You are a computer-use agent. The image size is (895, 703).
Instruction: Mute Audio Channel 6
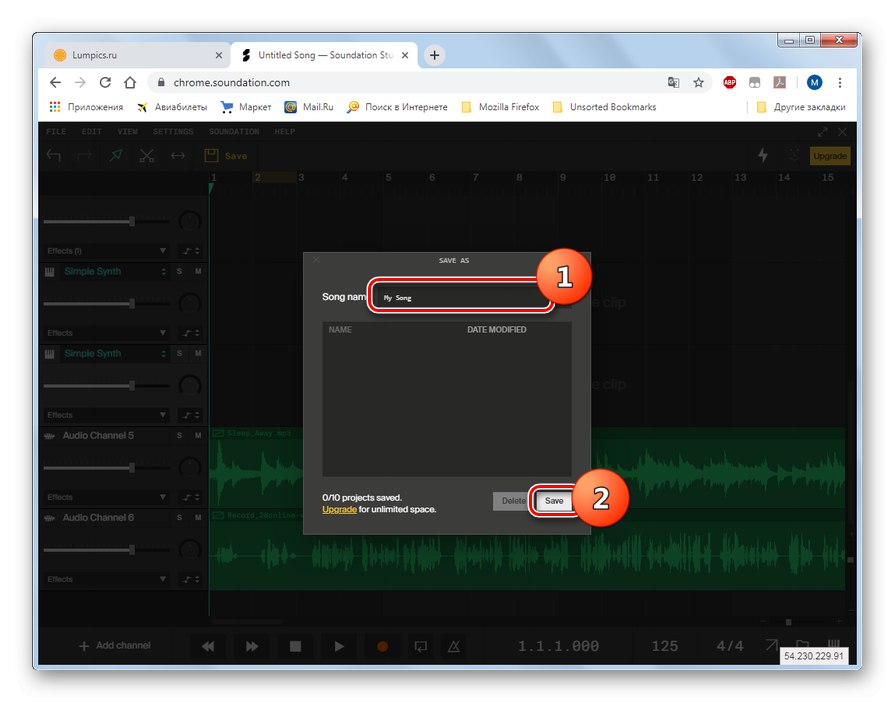(198, 518)
